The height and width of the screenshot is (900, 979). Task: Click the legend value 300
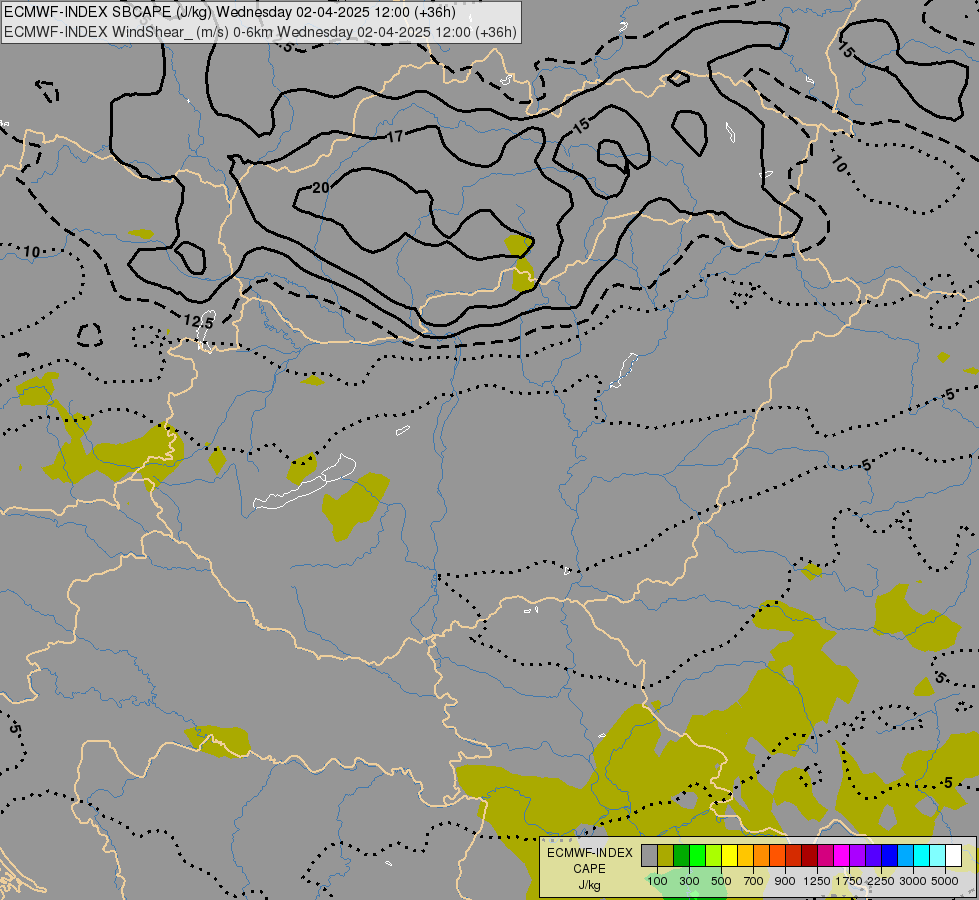(689, 881)
